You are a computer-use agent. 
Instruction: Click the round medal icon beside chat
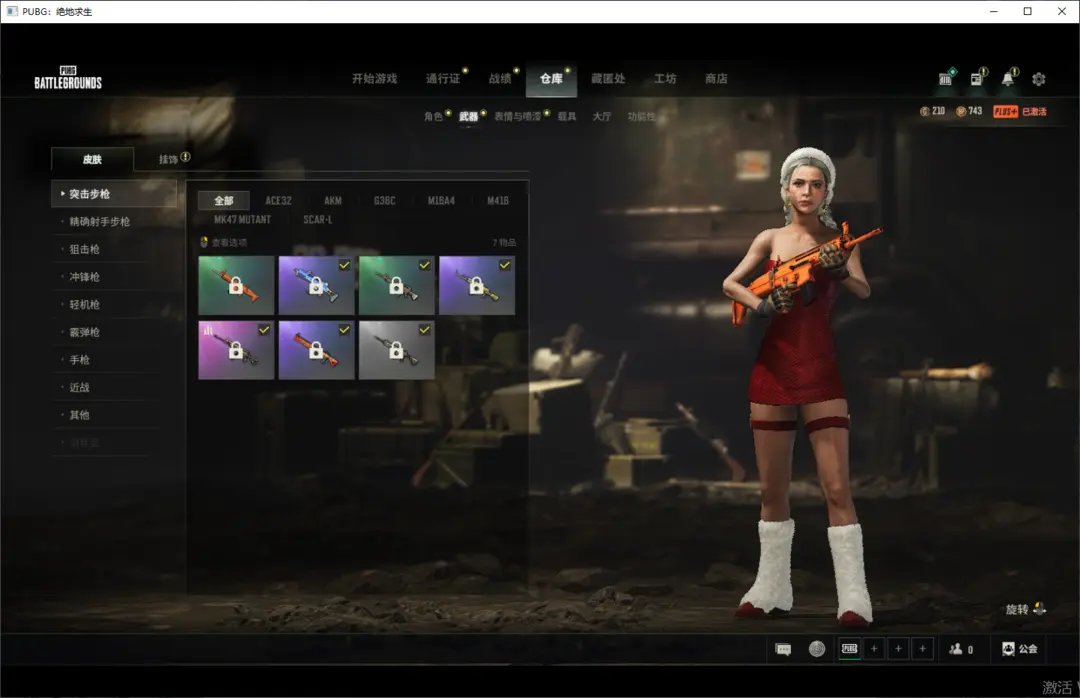point(817,649)
